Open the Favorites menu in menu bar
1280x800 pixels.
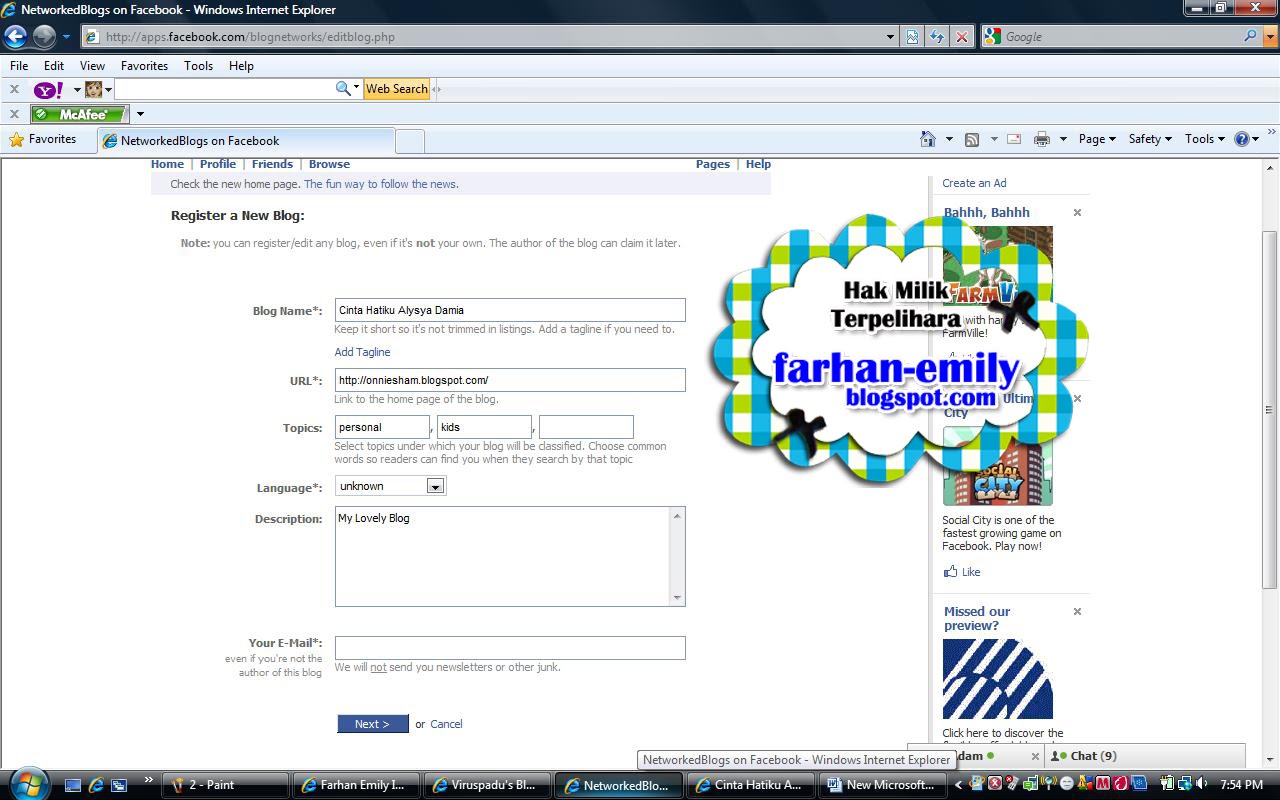(x=144, y=65)
